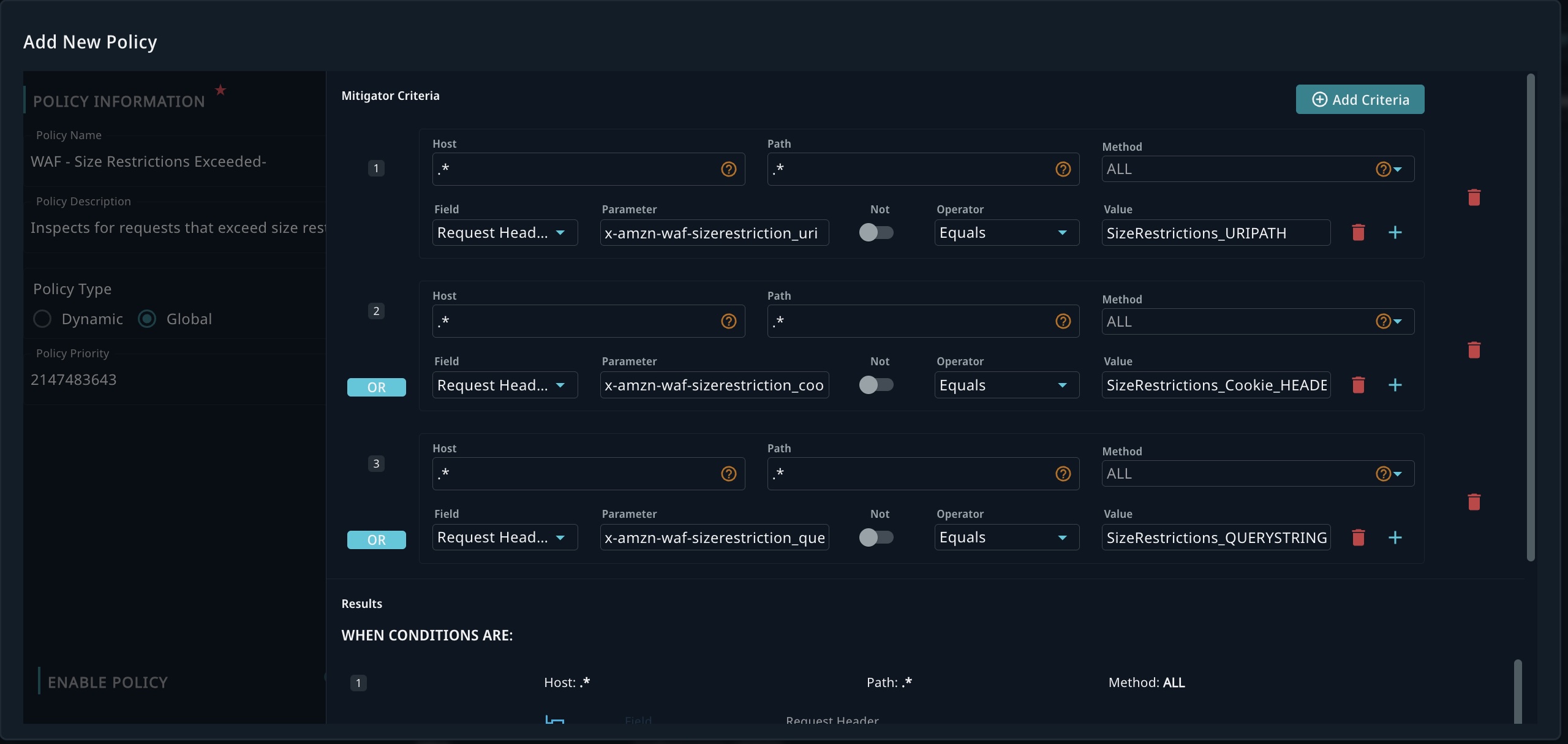Delete criteria 1 with its outer trash icon

coord(1474,197)
